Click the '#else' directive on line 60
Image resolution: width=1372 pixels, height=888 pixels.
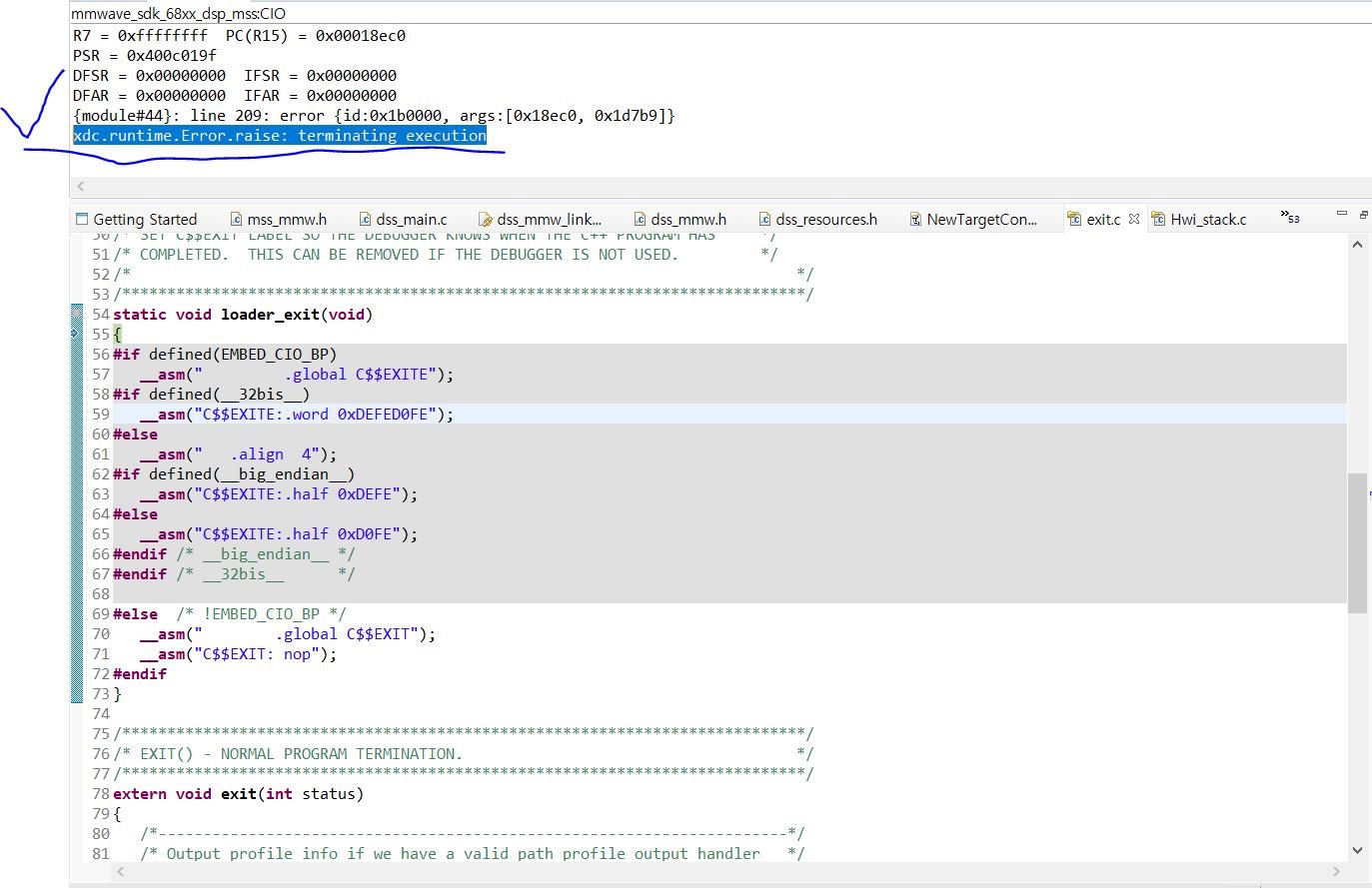(x=135, y=434)
